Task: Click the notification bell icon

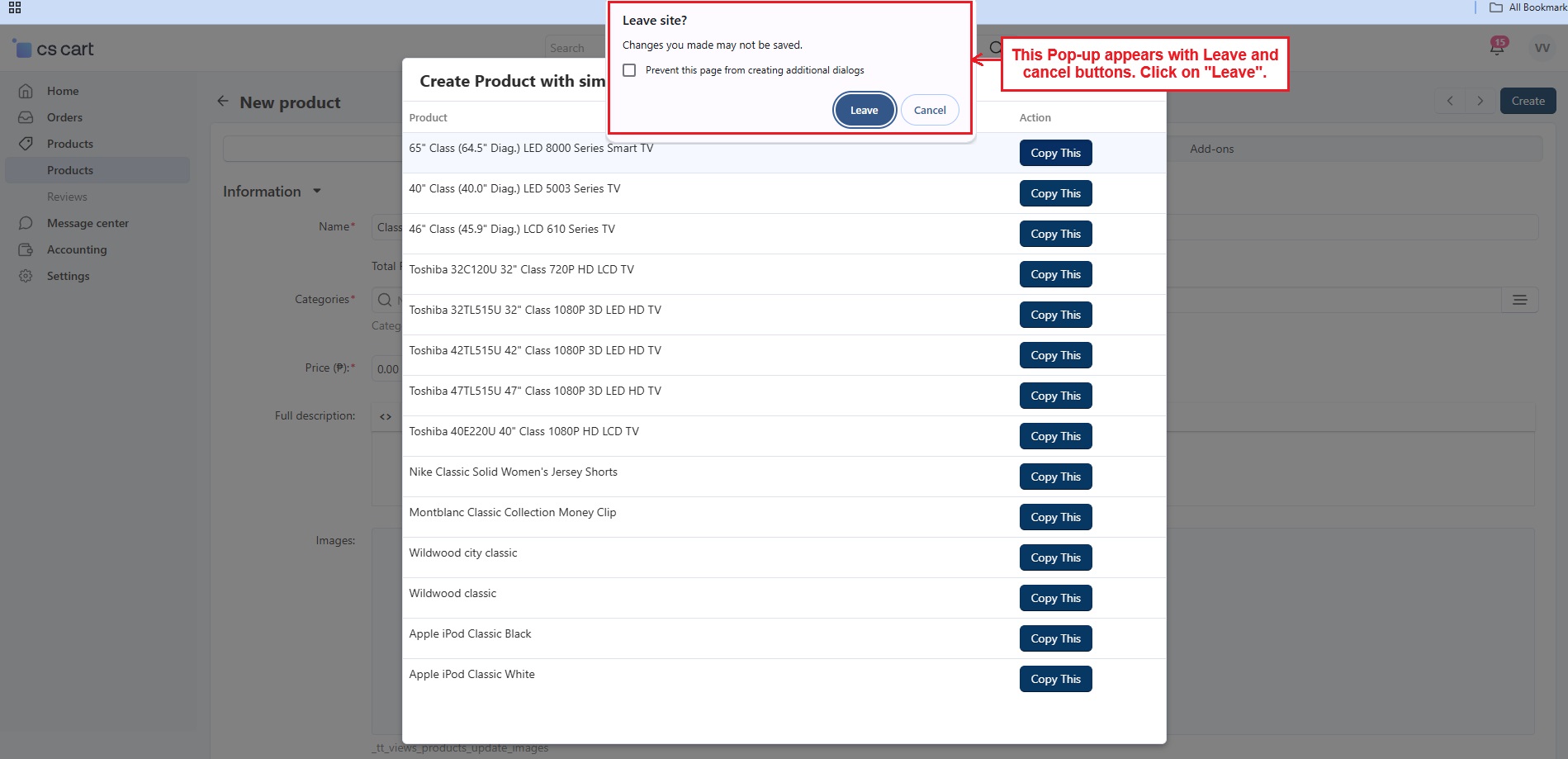Action: click(1496, 48)
